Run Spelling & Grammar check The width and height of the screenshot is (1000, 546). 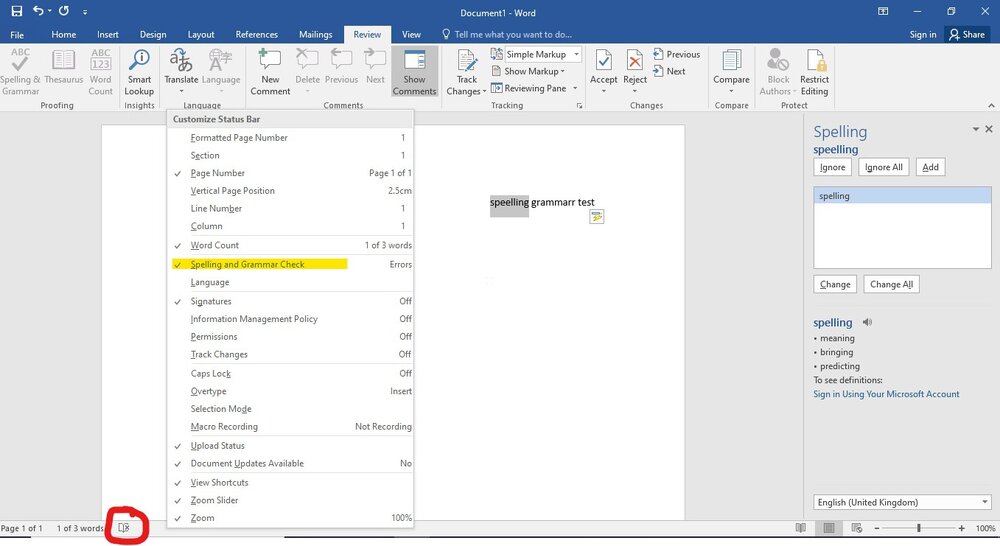(x=20, y=73)
